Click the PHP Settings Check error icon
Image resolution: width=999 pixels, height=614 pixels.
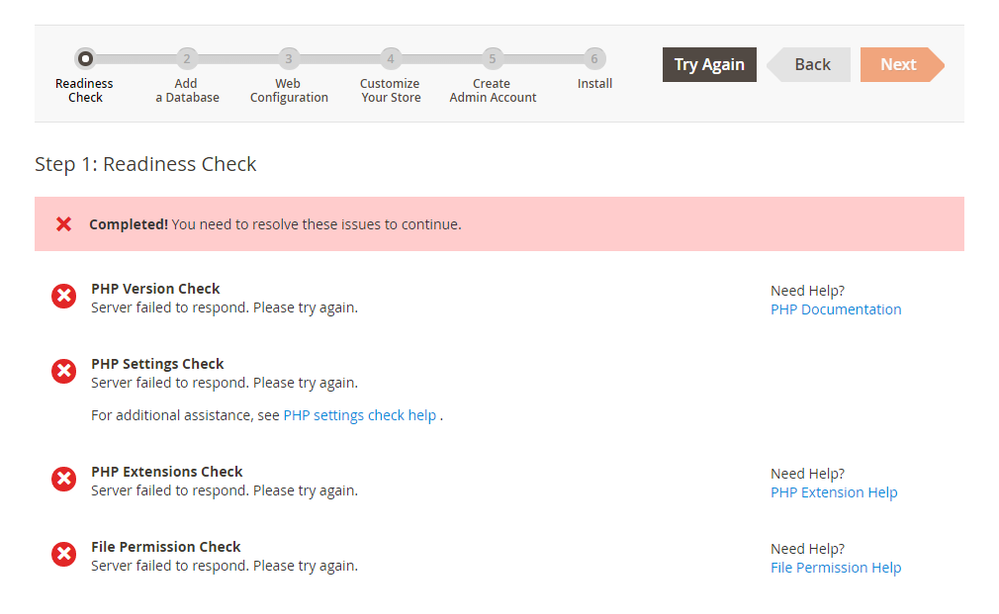coord(64,371)
